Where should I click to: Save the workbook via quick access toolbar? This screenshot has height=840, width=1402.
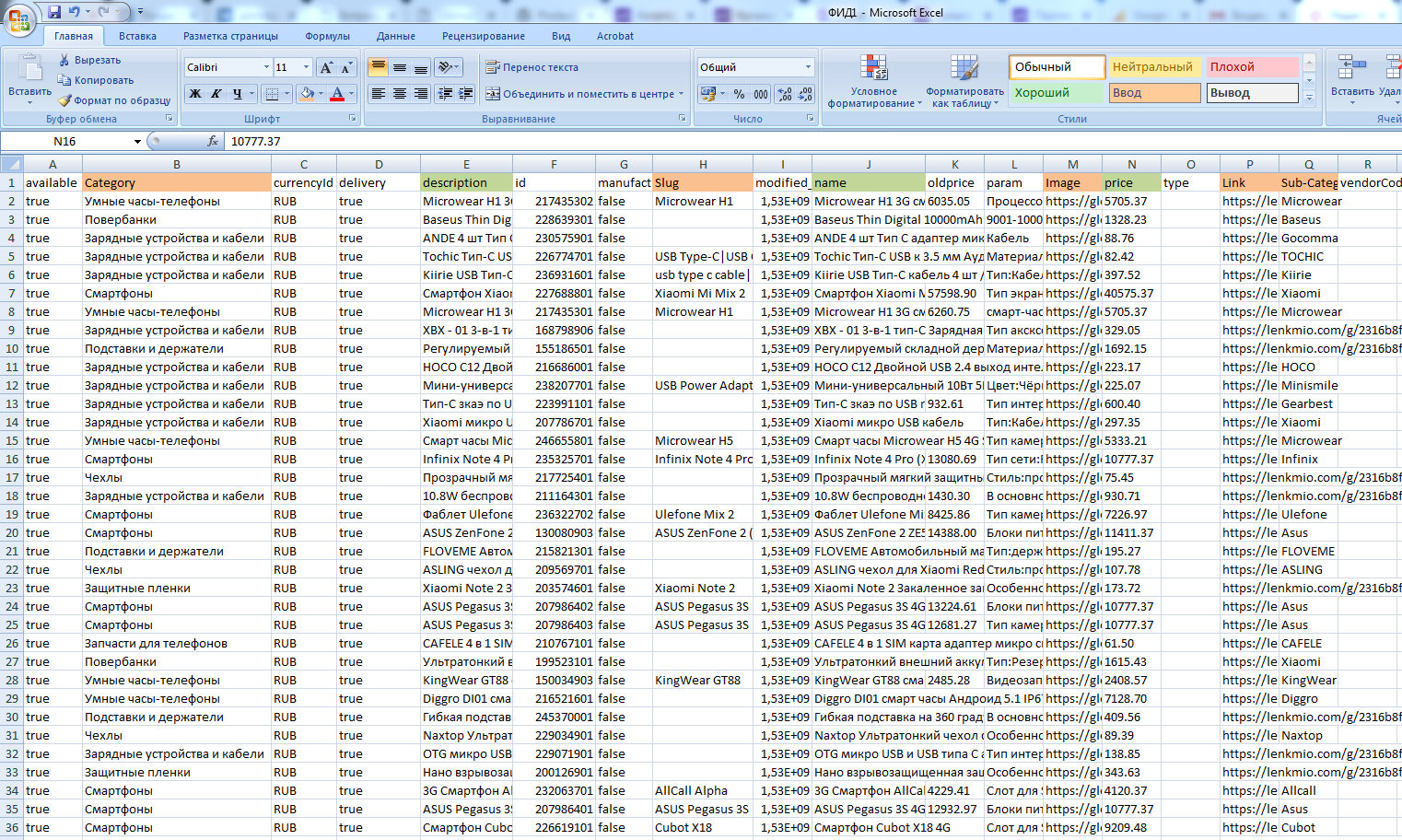(x=54, y=12)
